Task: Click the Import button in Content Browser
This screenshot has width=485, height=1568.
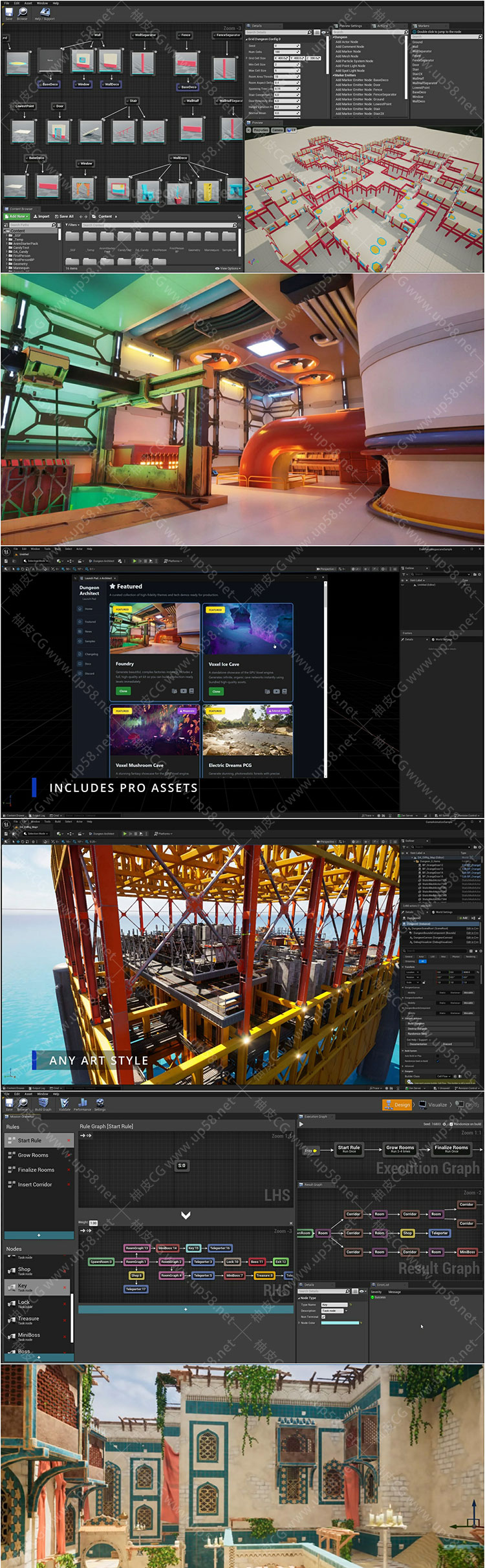Action: click(42, 217)
